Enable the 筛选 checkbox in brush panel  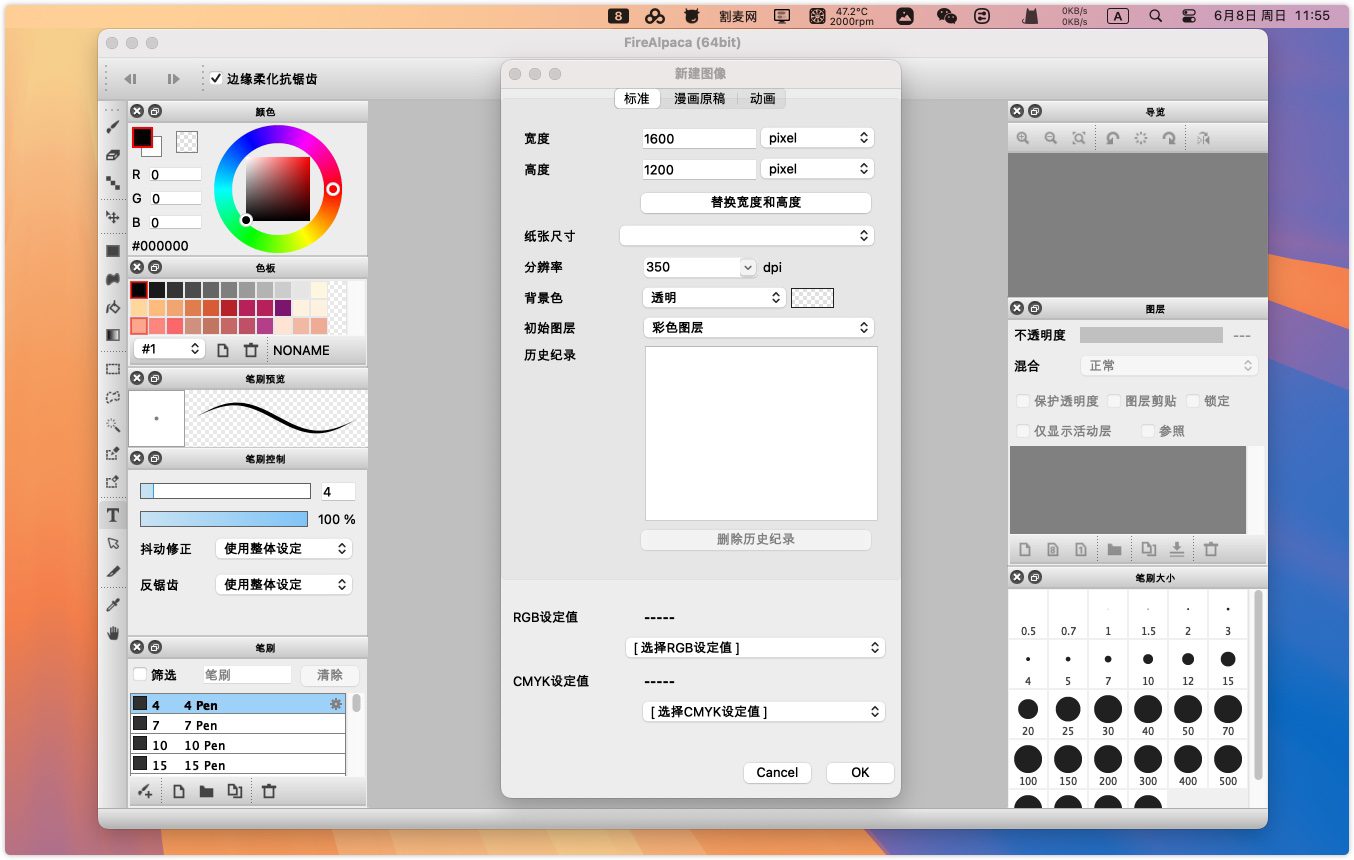point(140,675)
